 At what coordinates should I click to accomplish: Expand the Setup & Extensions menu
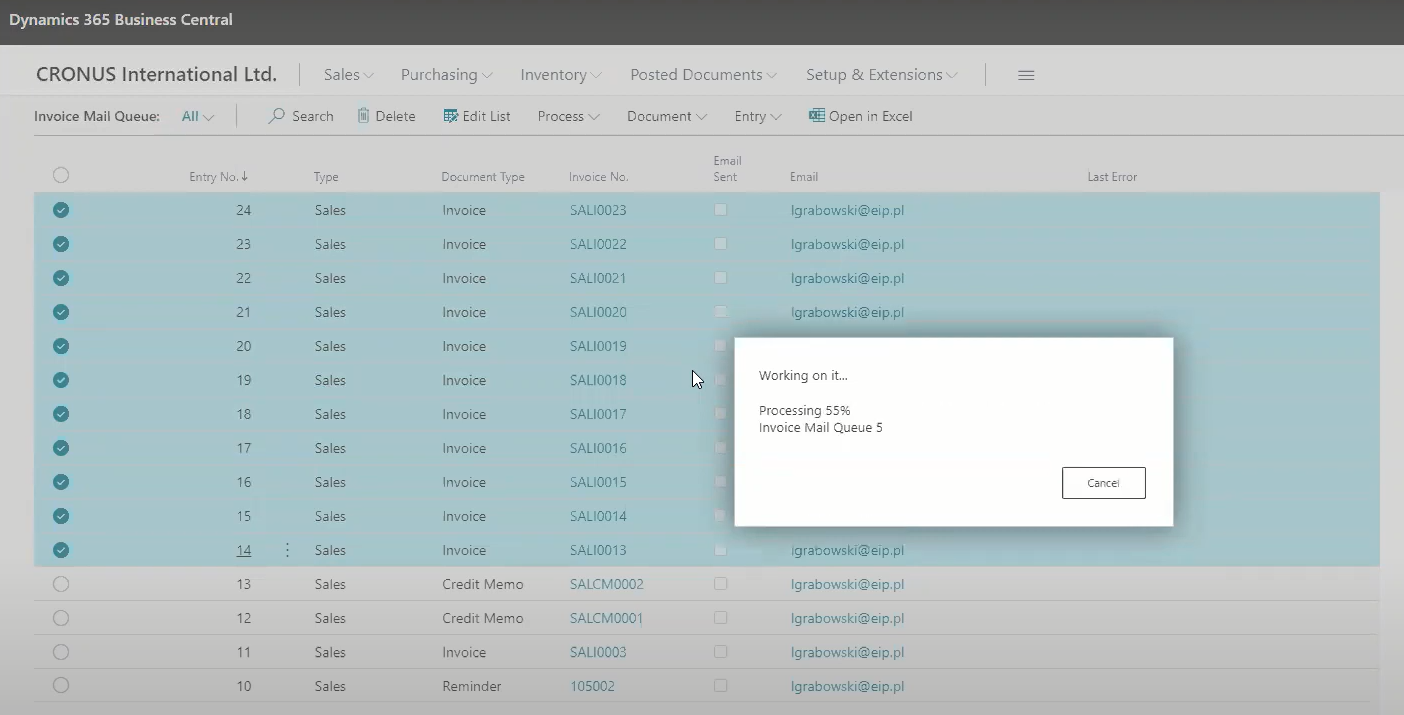(881, 75)
